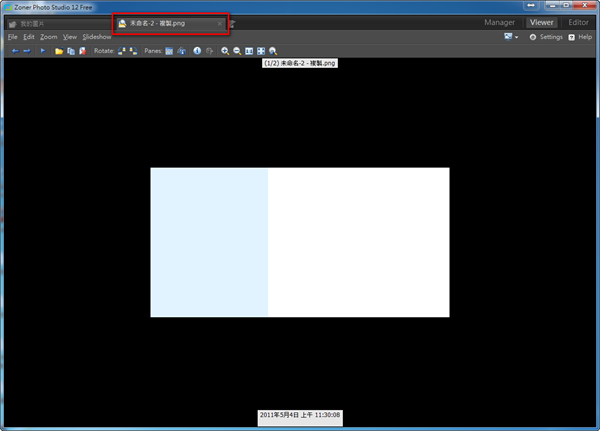Open the Slideshow menu
The image size is (600, 431).
coord(97,37)
